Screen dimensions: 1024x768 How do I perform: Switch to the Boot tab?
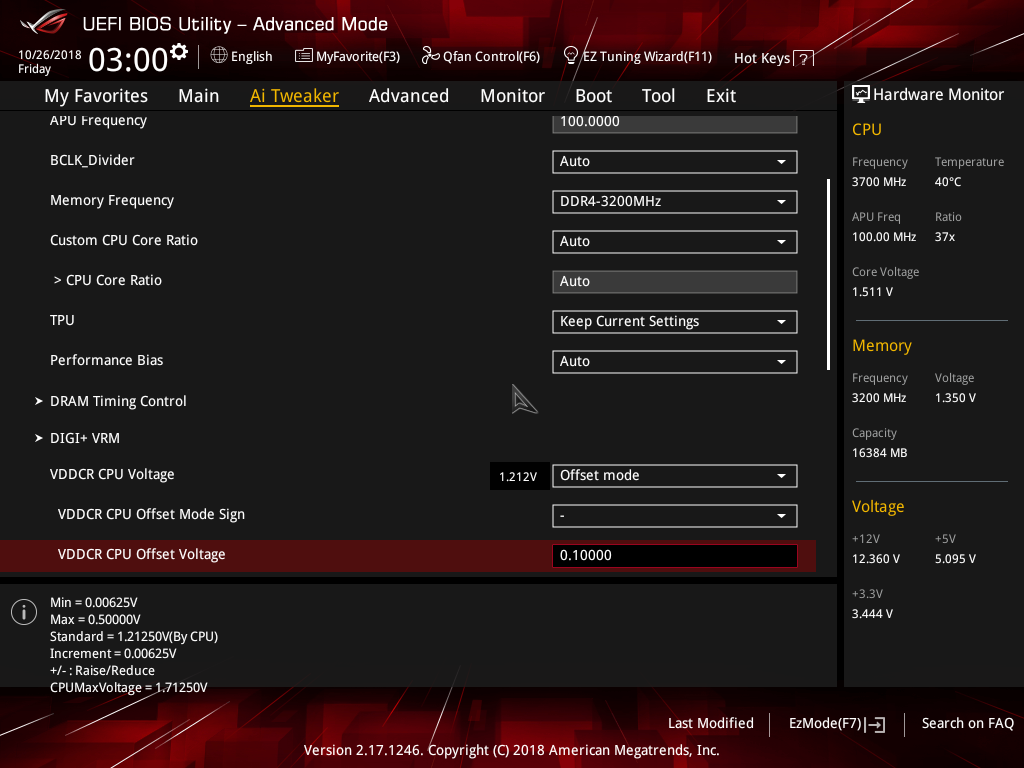[x=593, y=96]
